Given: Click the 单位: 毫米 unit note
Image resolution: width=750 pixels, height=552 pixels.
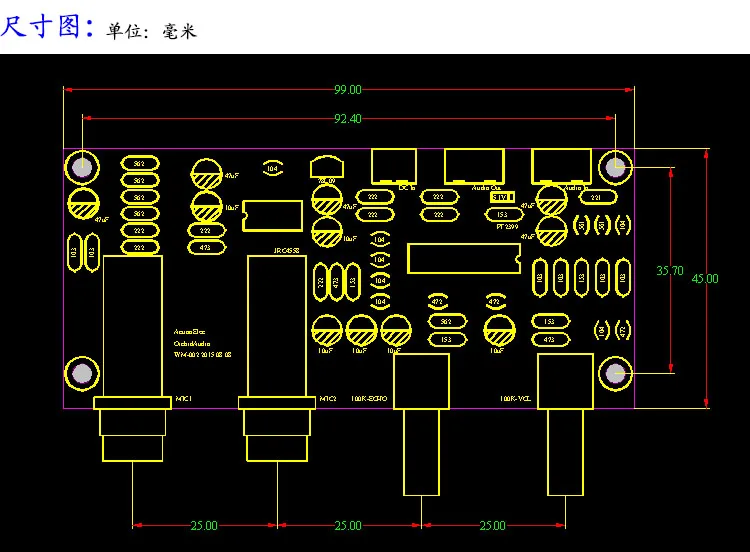Looking at the screenshot, I should click(151, 32).
